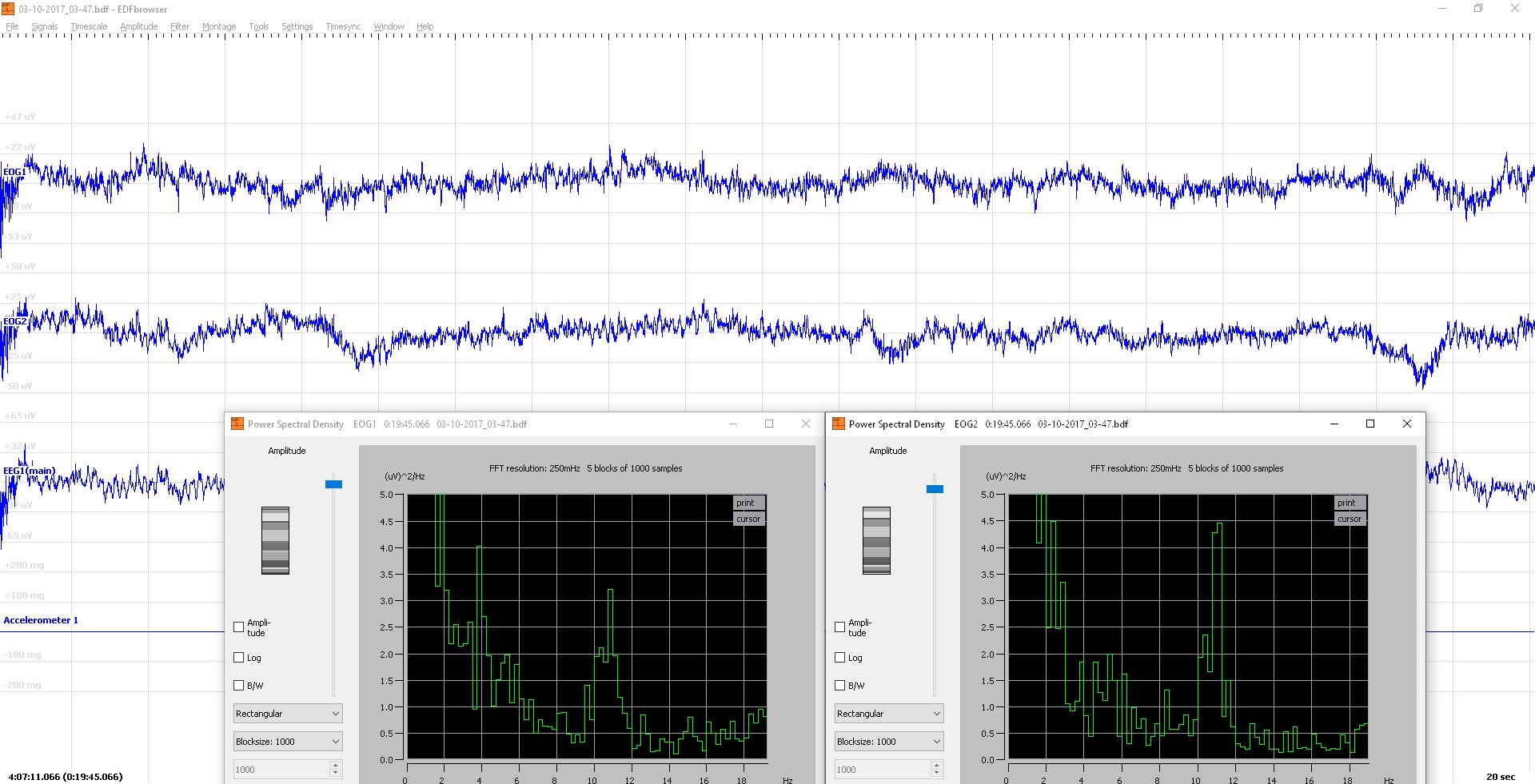This screenshot has height=784, width=1535.
Task: Open Rectangular window dropdown in EOG1 window
Action: [288, 714]
